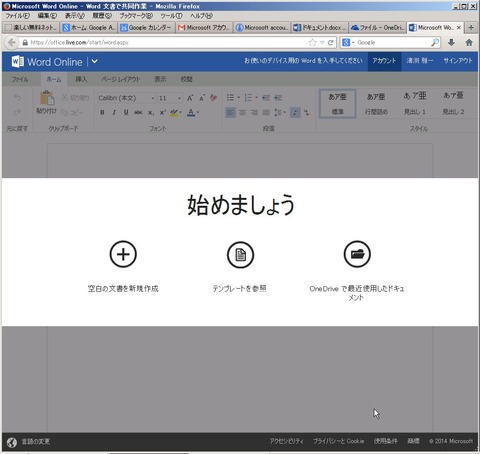Screen dimensions: 480x454
Task: Select center alignment icon
Action: (x=242, y=113)
